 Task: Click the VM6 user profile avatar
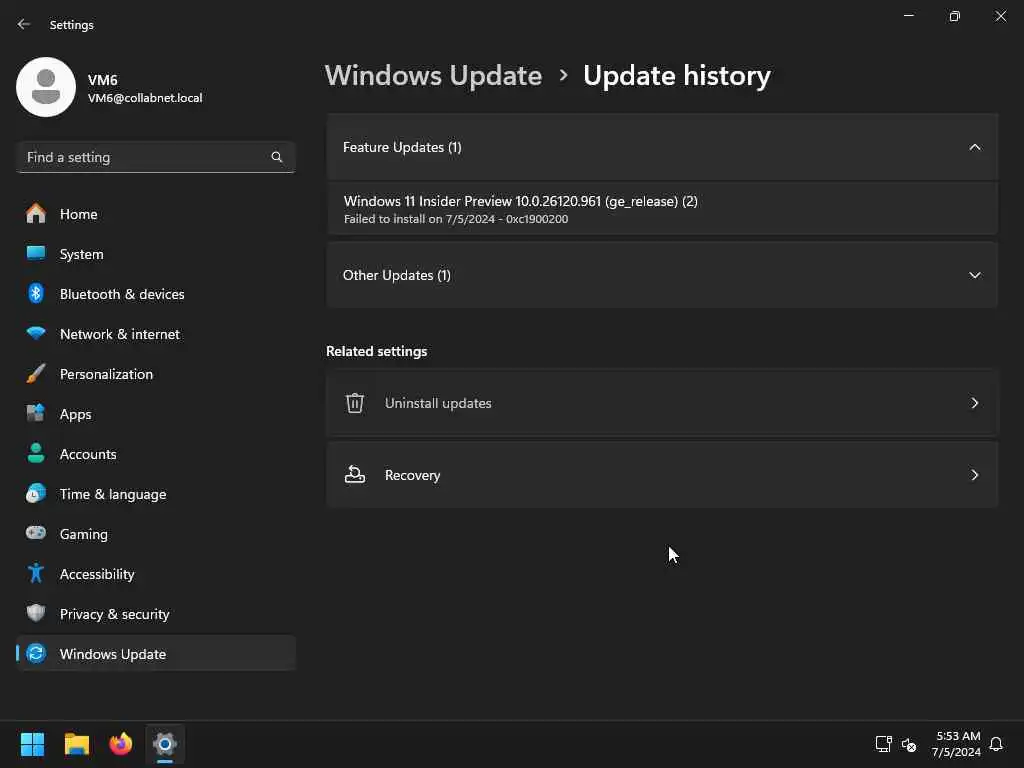click(x=46, y=87)
